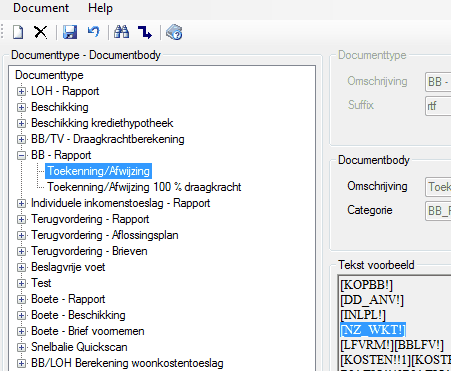The width and height of the screenshot is (451, 371).
Task: Expand BB/LOH Berekening woonkostentoeslag node
Action: [21, 363]
